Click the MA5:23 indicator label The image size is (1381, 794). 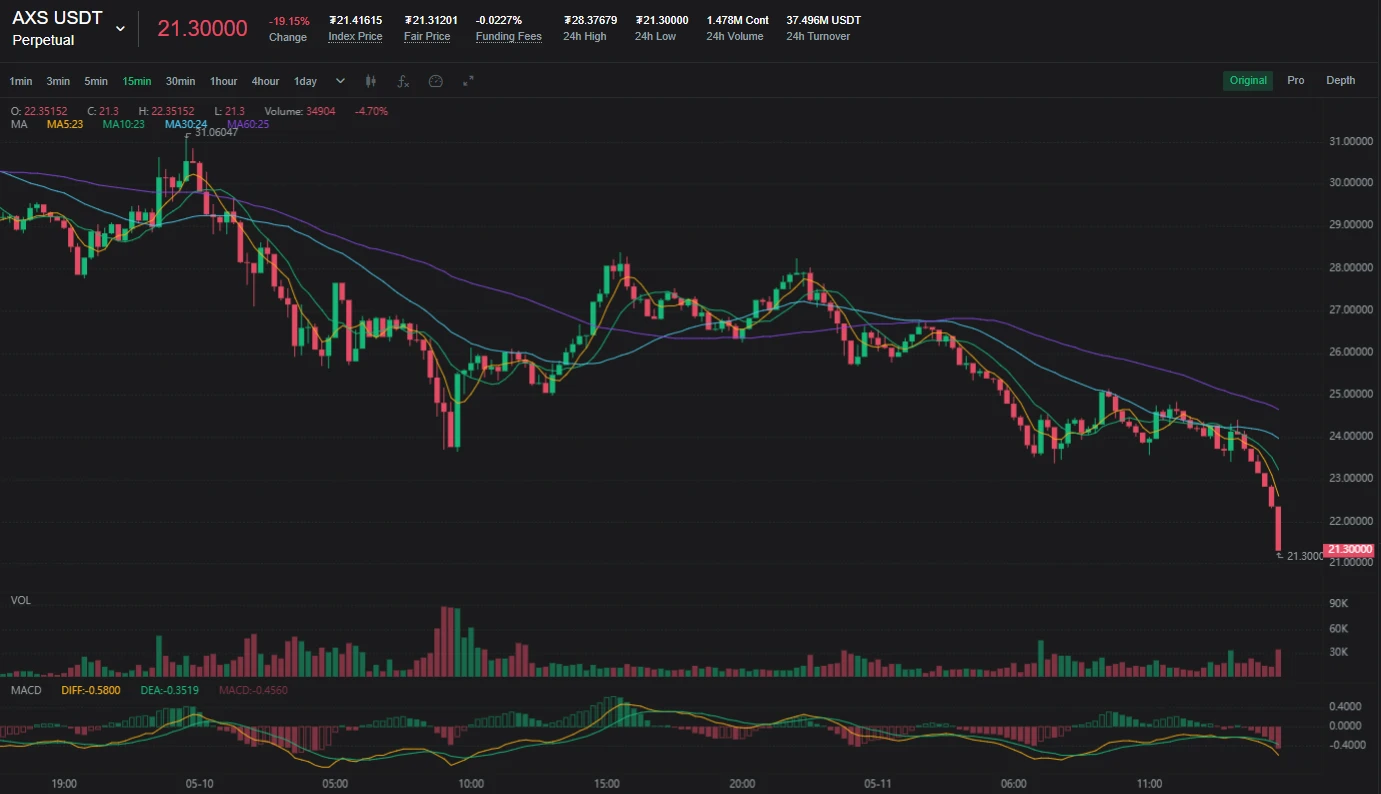pos(66,124)
